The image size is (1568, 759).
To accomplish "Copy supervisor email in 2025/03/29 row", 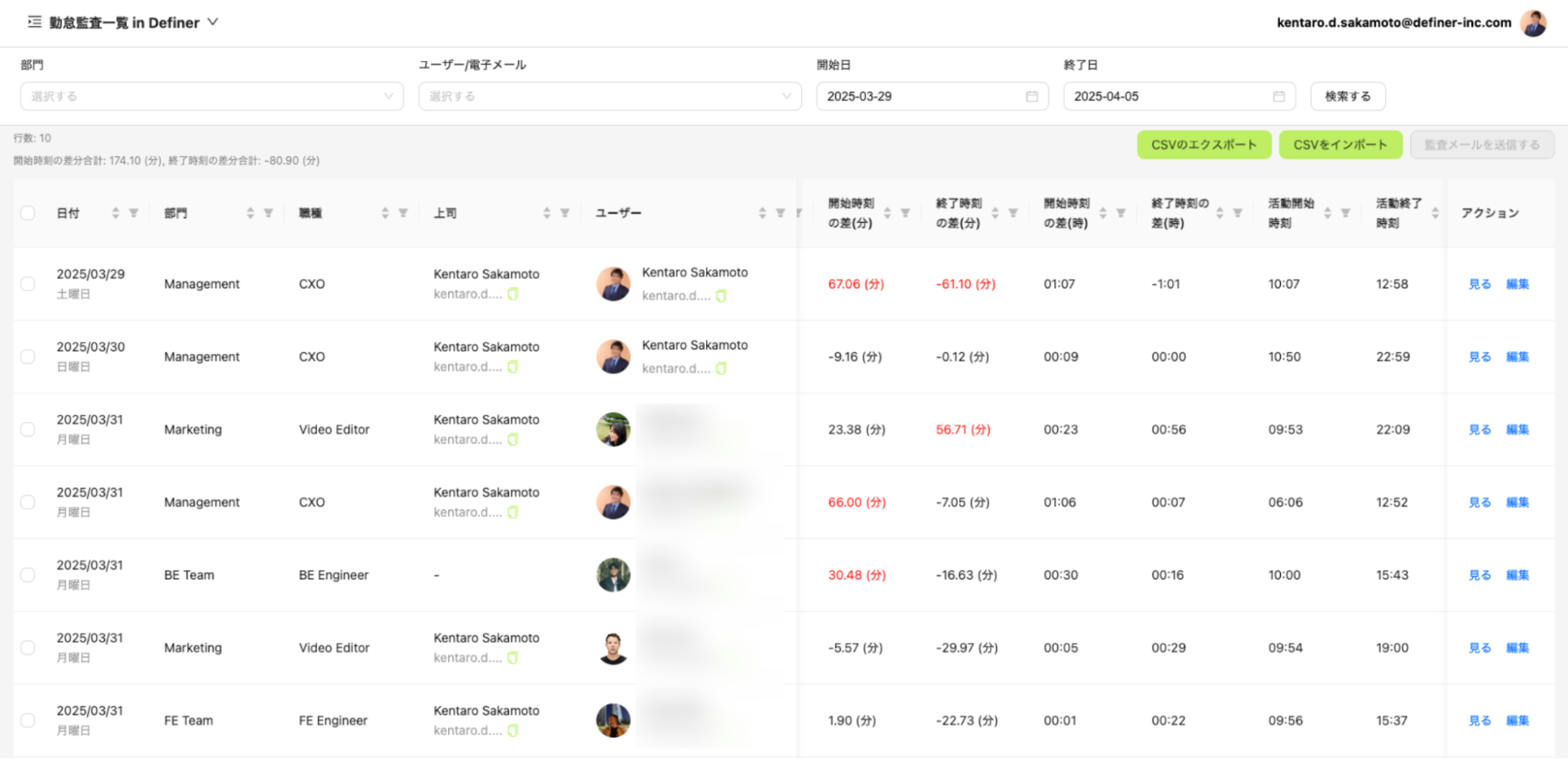I will [513, 294].
